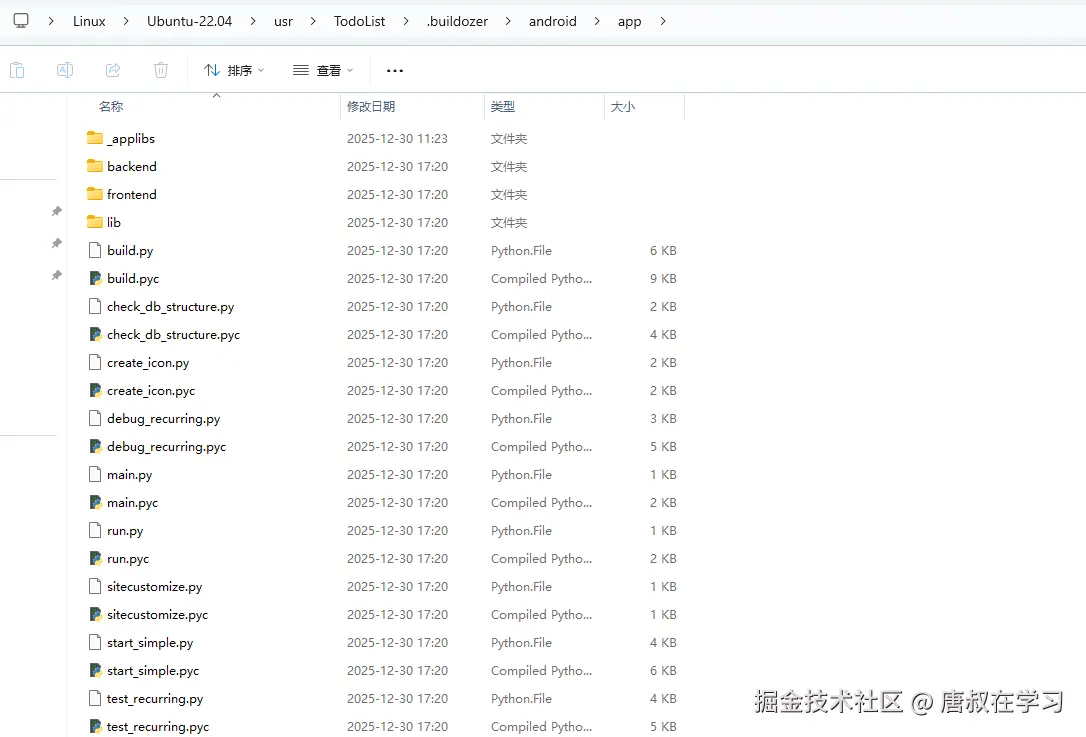Click the share toolbar icon
Viewport: 1086px width, 737px height.
(113, 70)
